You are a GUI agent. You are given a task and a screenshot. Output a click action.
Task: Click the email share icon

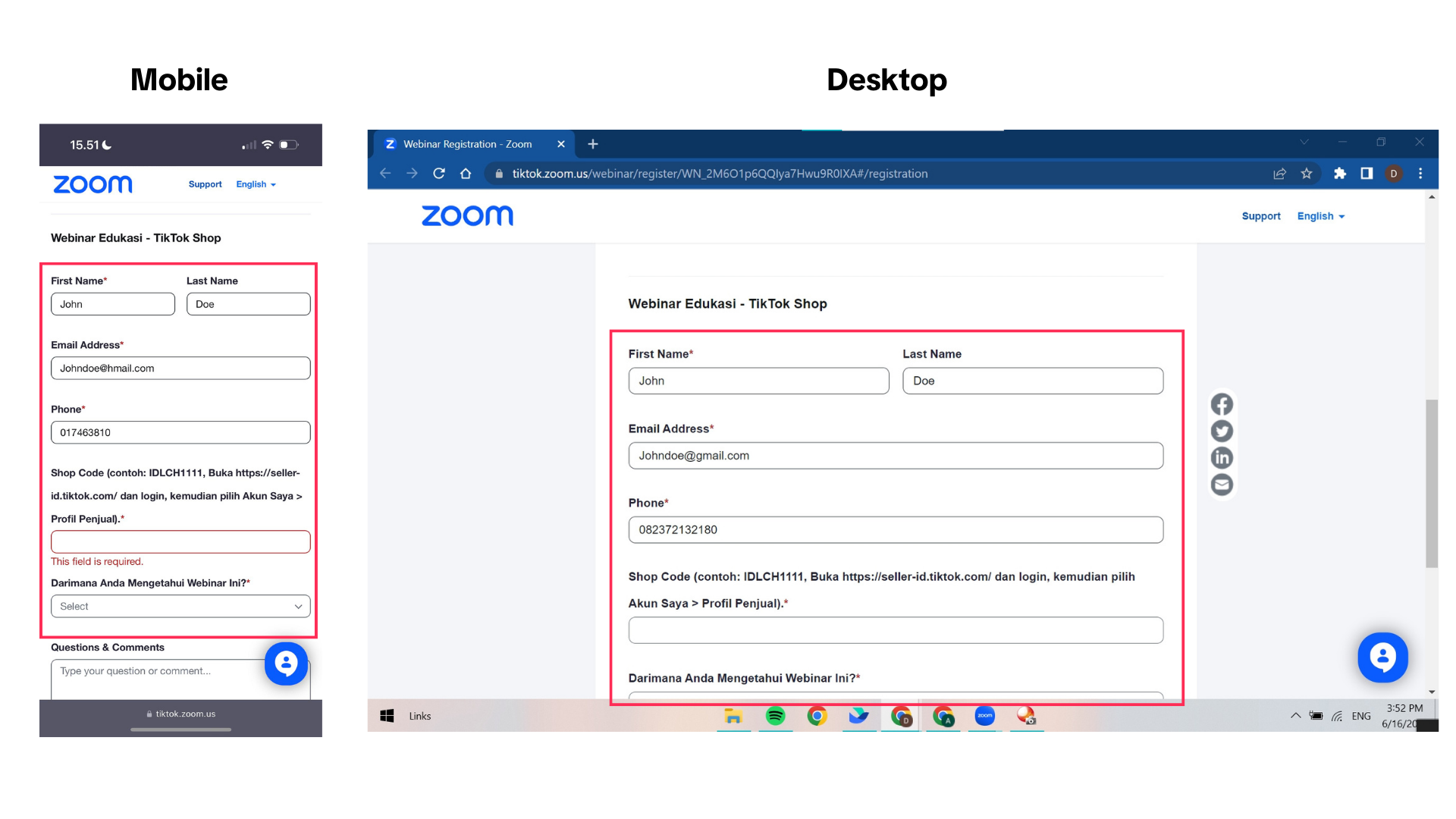(1222, 485)
